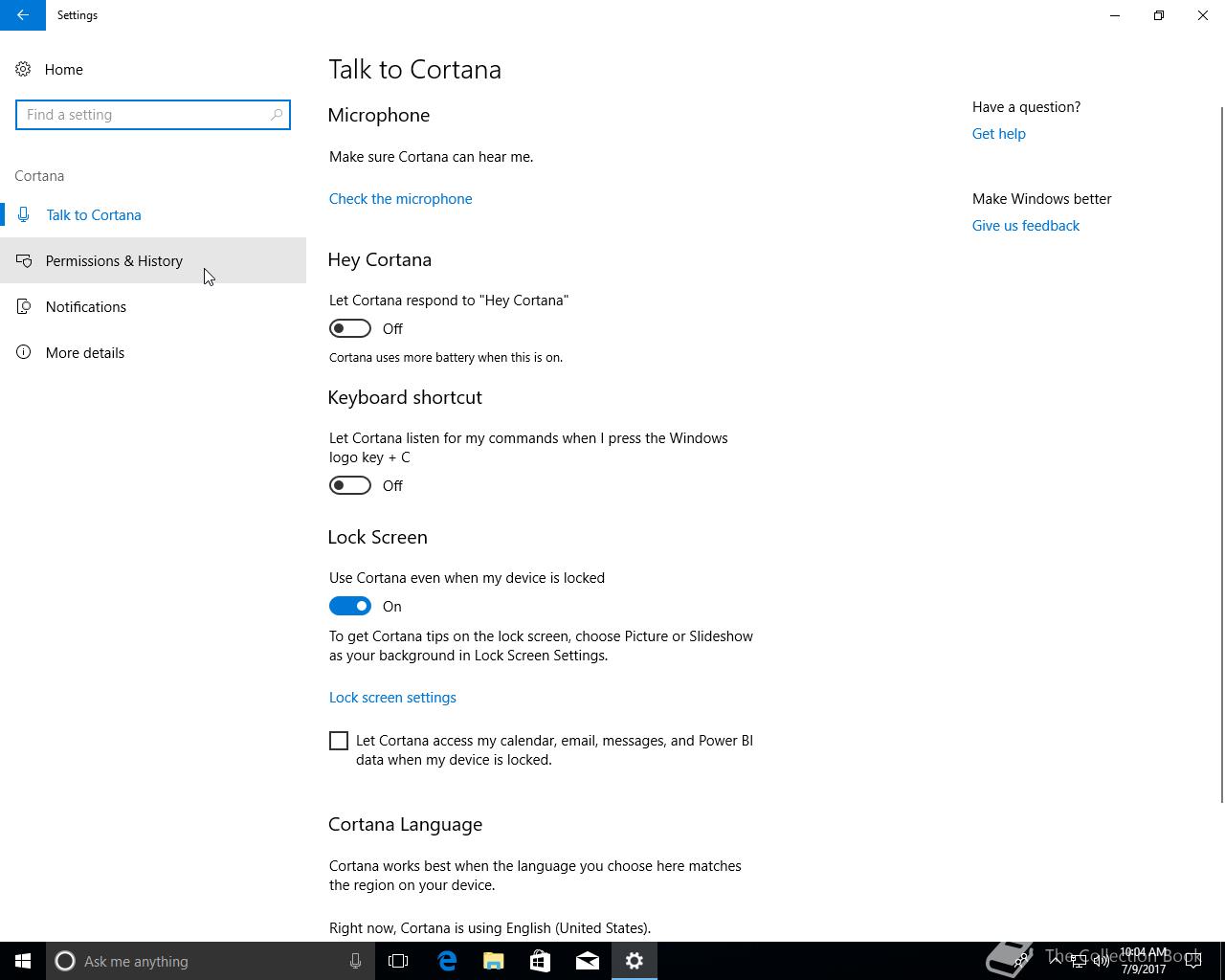Click the Get help link
This screenshot has width=1225, height=980.
coord(998,134)
